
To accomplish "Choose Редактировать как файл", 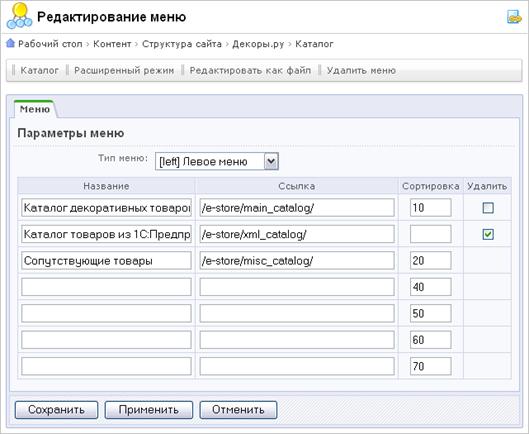I will click(x=250, y=71).
